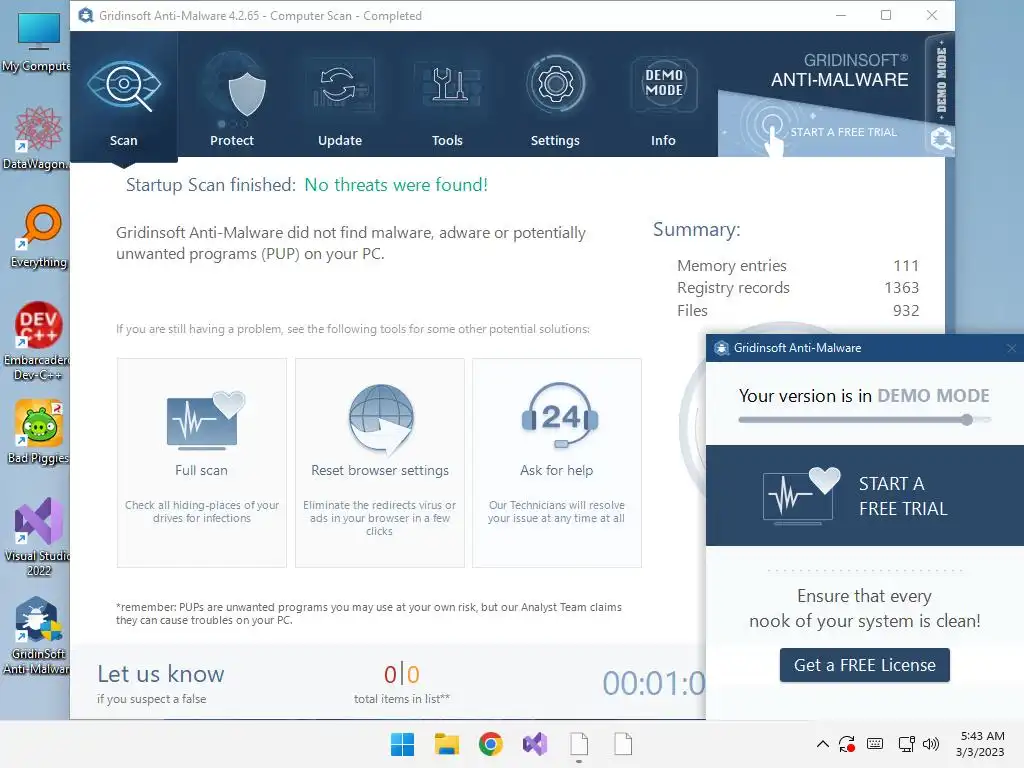
Task: Open the Bad Piggies desktop shortcut
Action: pyautogui.click(x=38, y=432)
